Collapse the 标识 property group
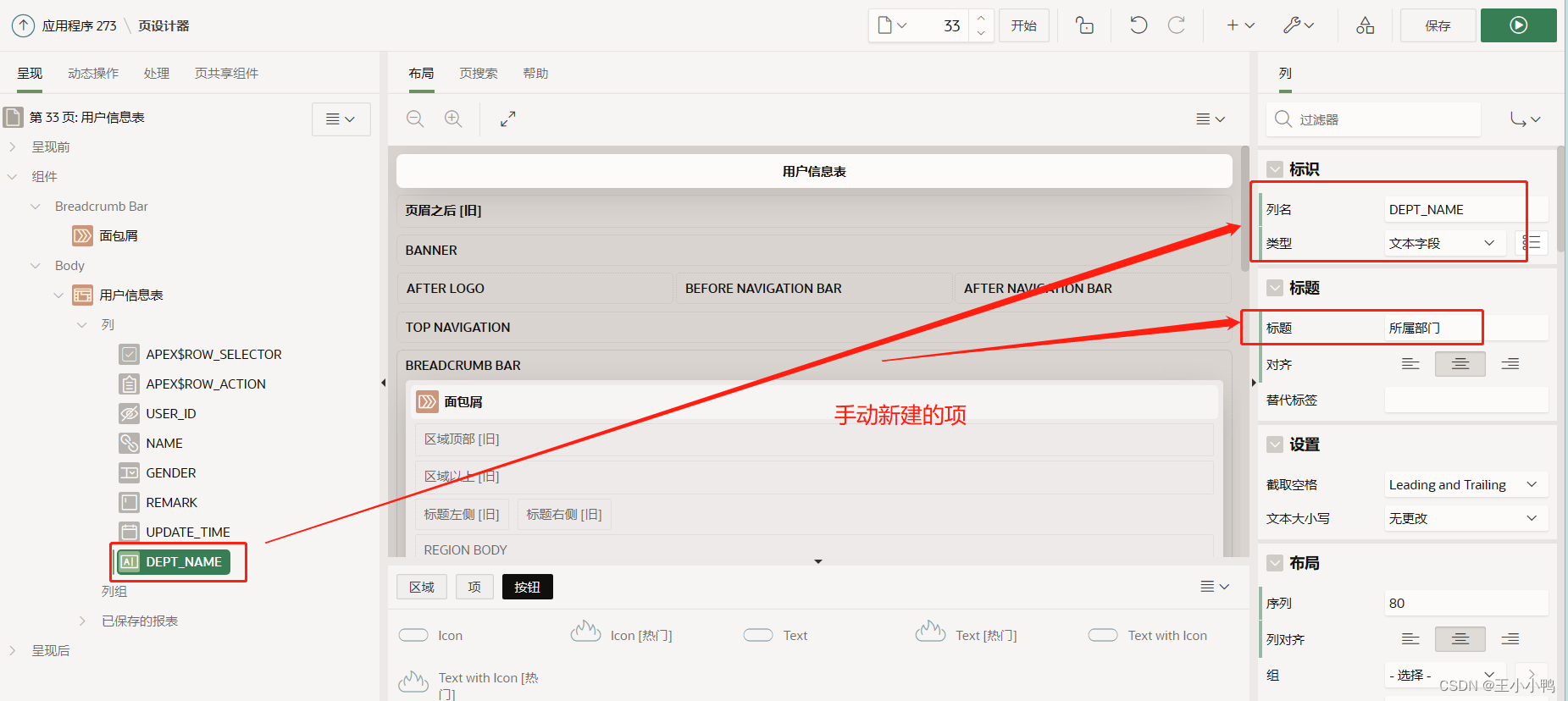1568x701 pixels. [x=1275, y=169]
